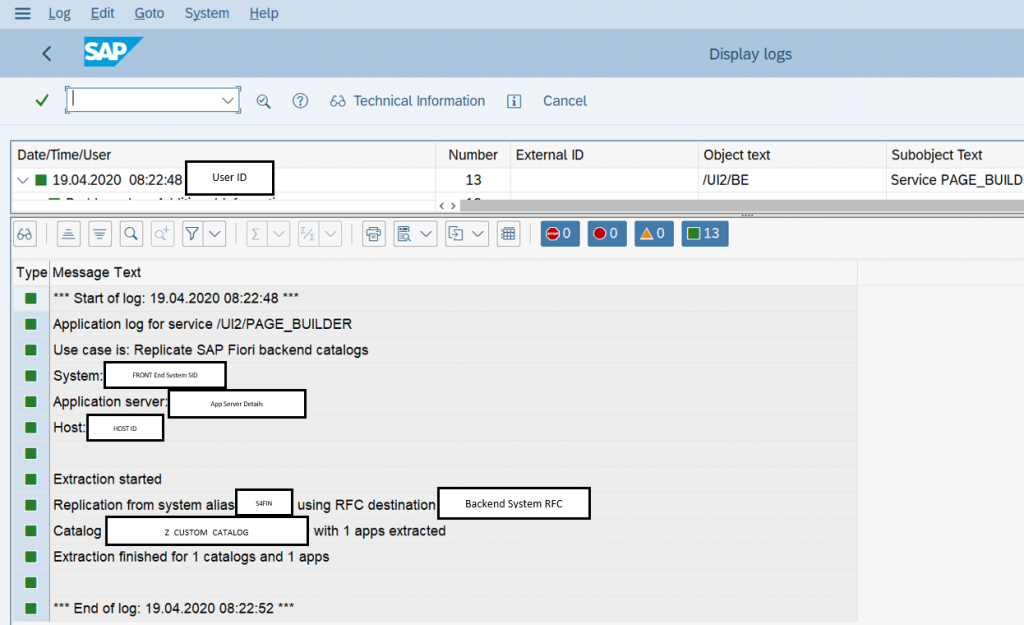Open the question mark help icon
Viewport: 1024px width, 625px height.
click(300, 101)
